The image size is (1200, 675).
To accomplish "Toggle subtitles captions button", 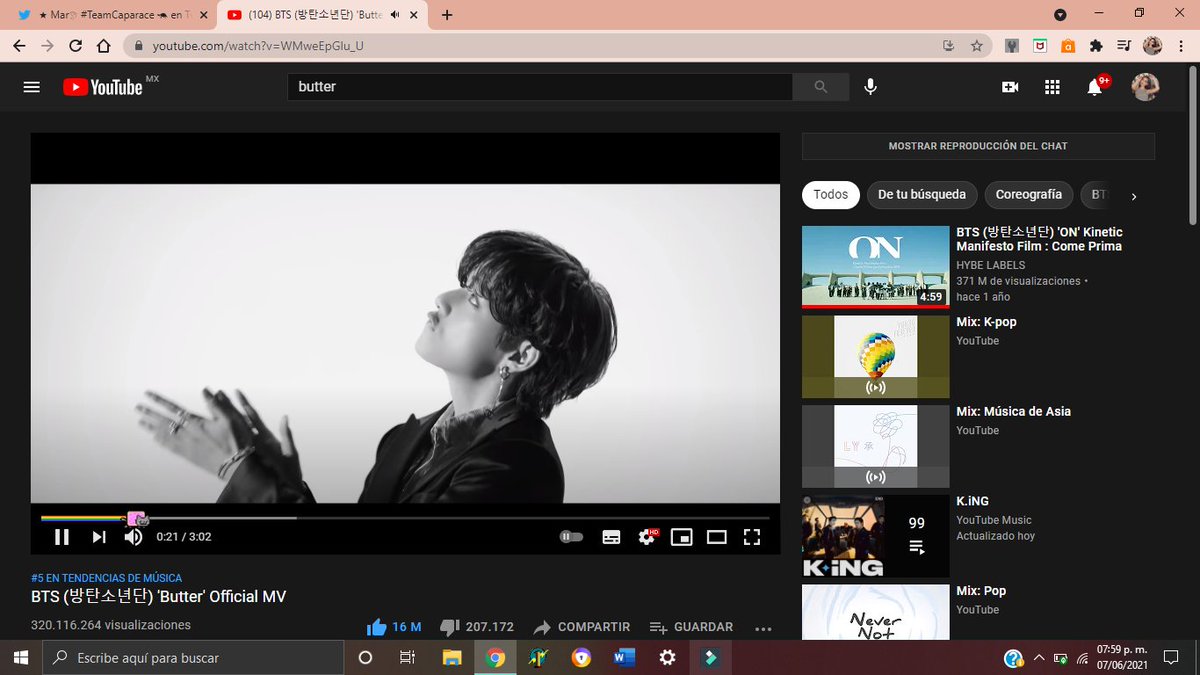I will [611, 537].
